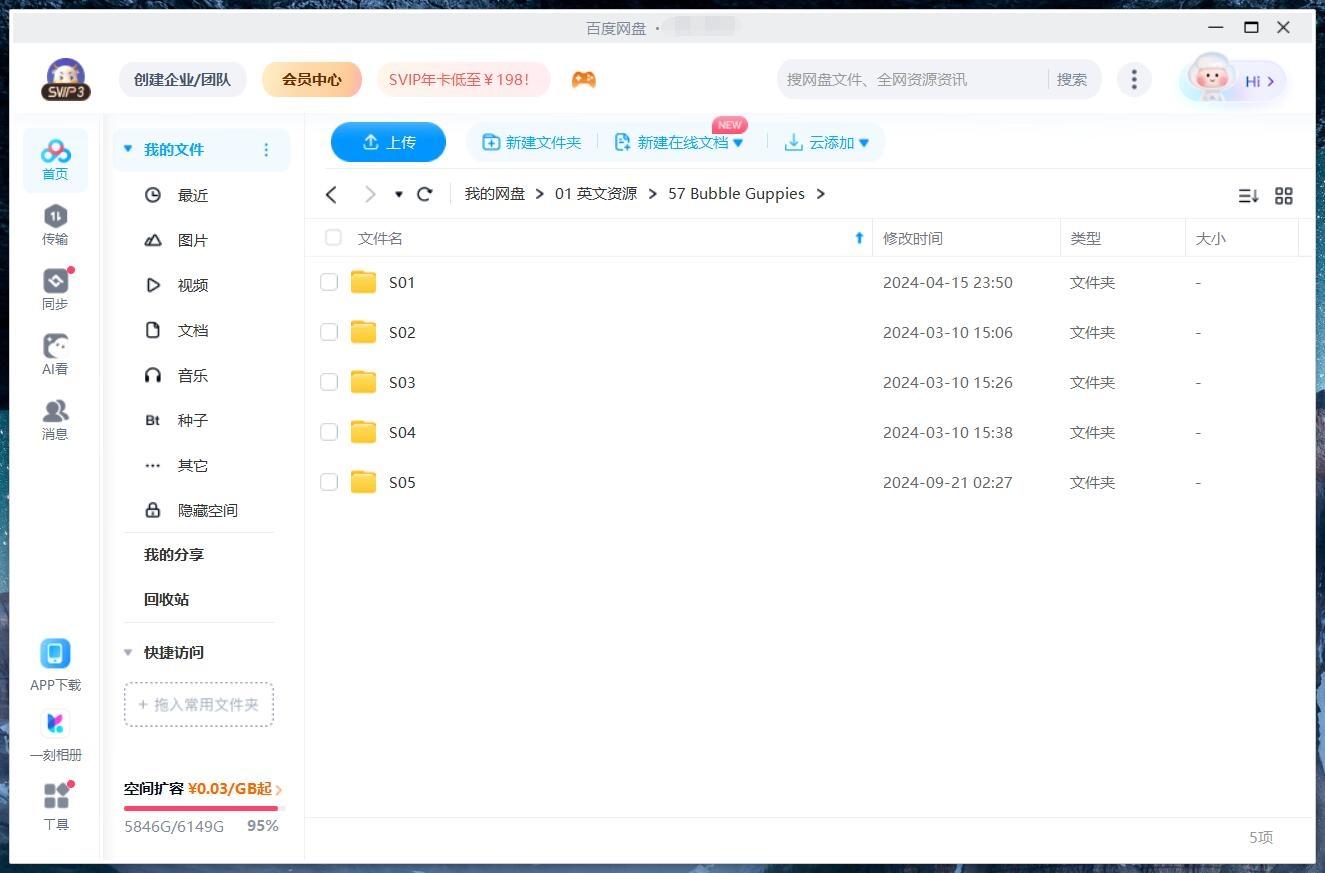Expand the 新建在线文档 dropdown arrow
The width and height of the screenshot is (1325, 873).
tap(738, 143)
